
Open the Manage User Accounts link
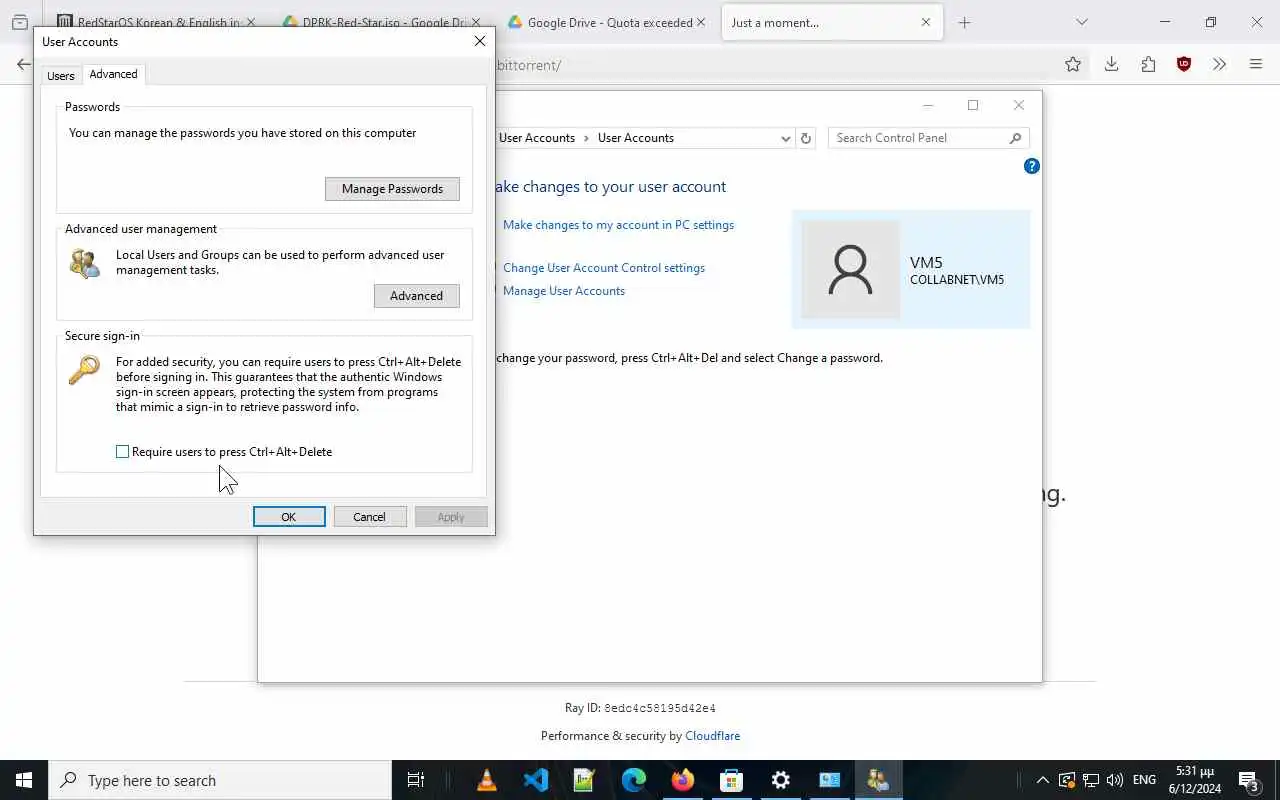pyautogui.click(x=564, y=291)
